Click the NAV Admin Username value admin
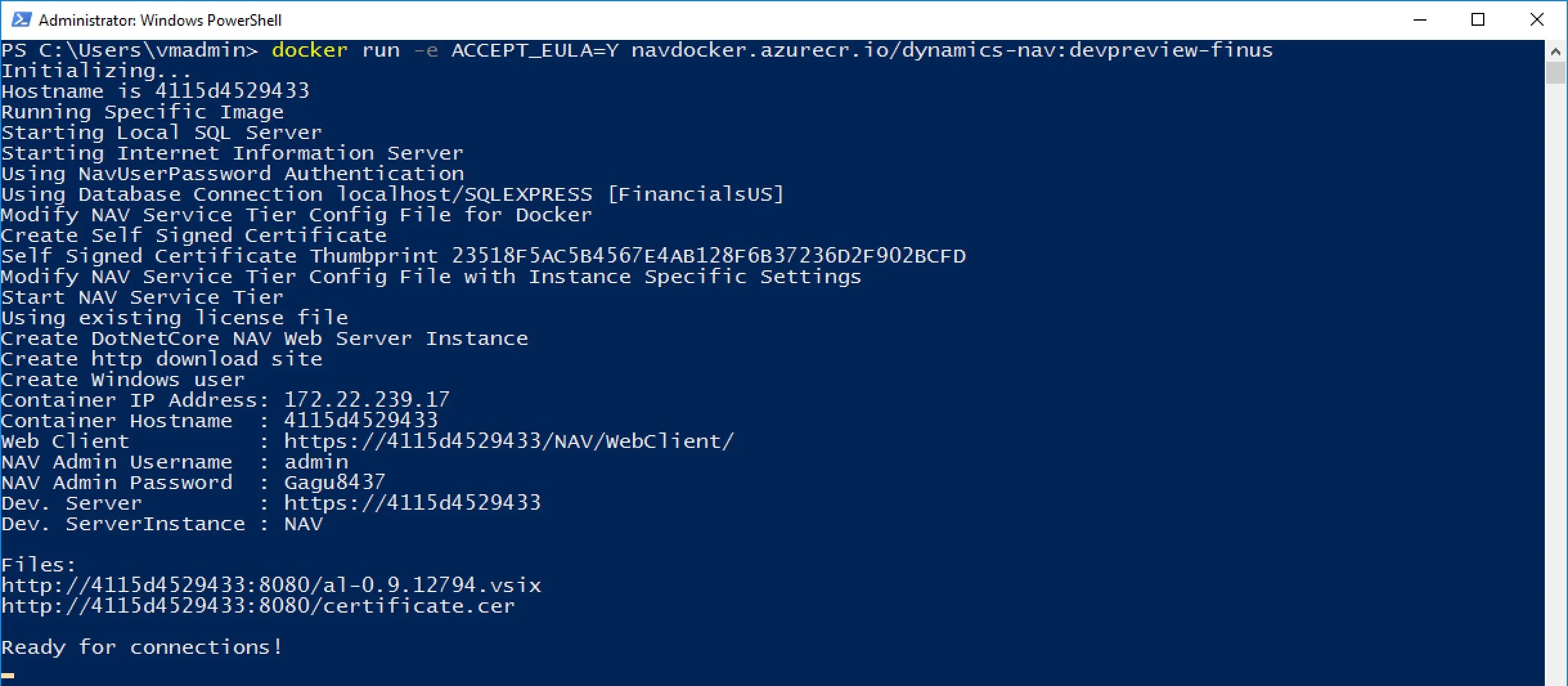The image size is (1568, 686). pos(316,461)
